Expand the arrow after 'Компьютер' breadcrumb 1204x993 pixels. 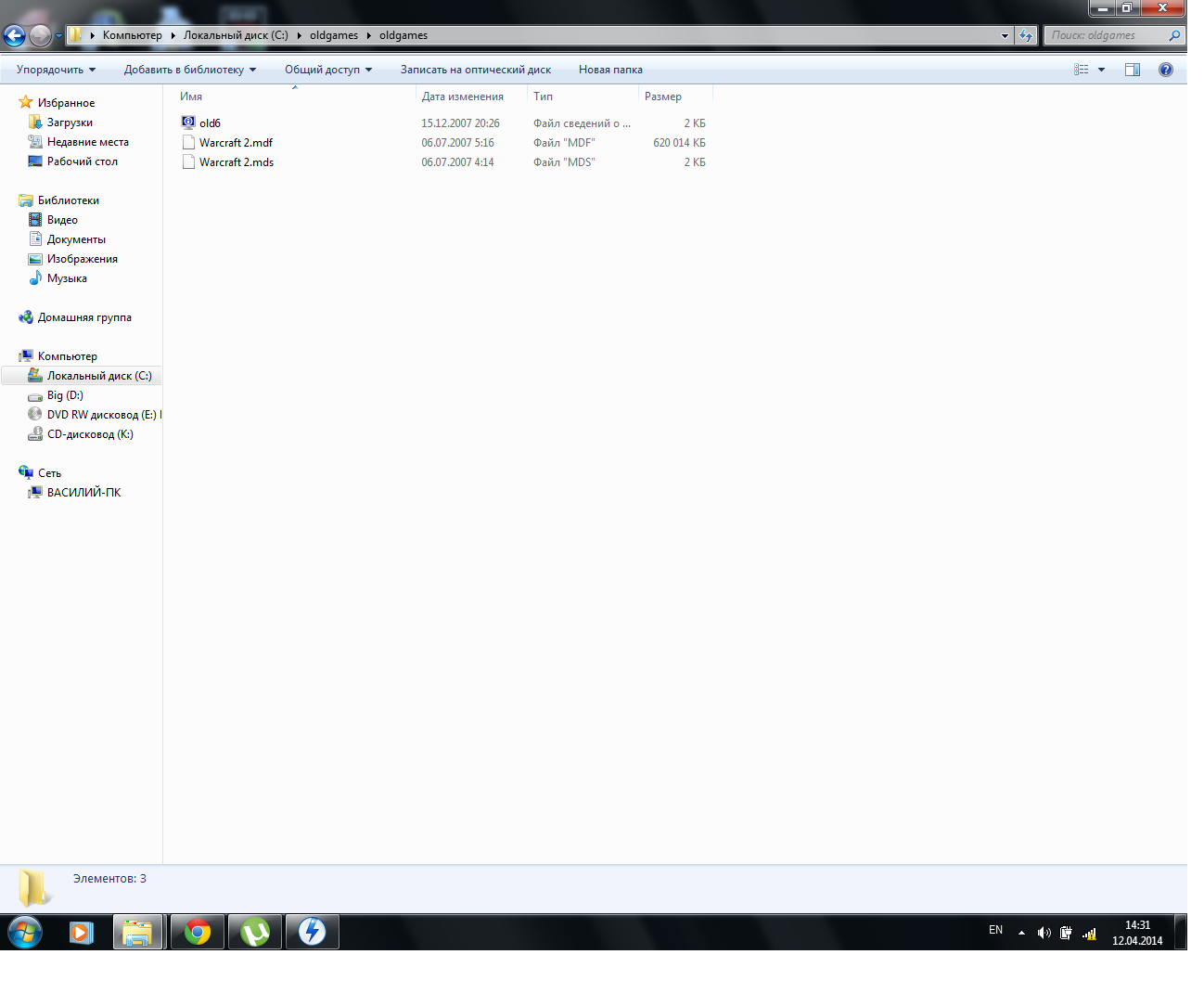click(x=173, y=35)
